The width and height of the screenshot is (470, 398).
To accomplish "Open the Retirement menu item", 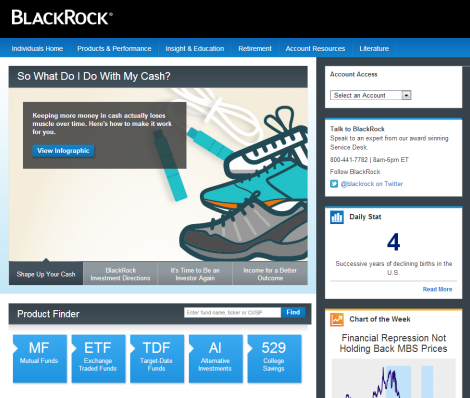I will pos(255,49).
